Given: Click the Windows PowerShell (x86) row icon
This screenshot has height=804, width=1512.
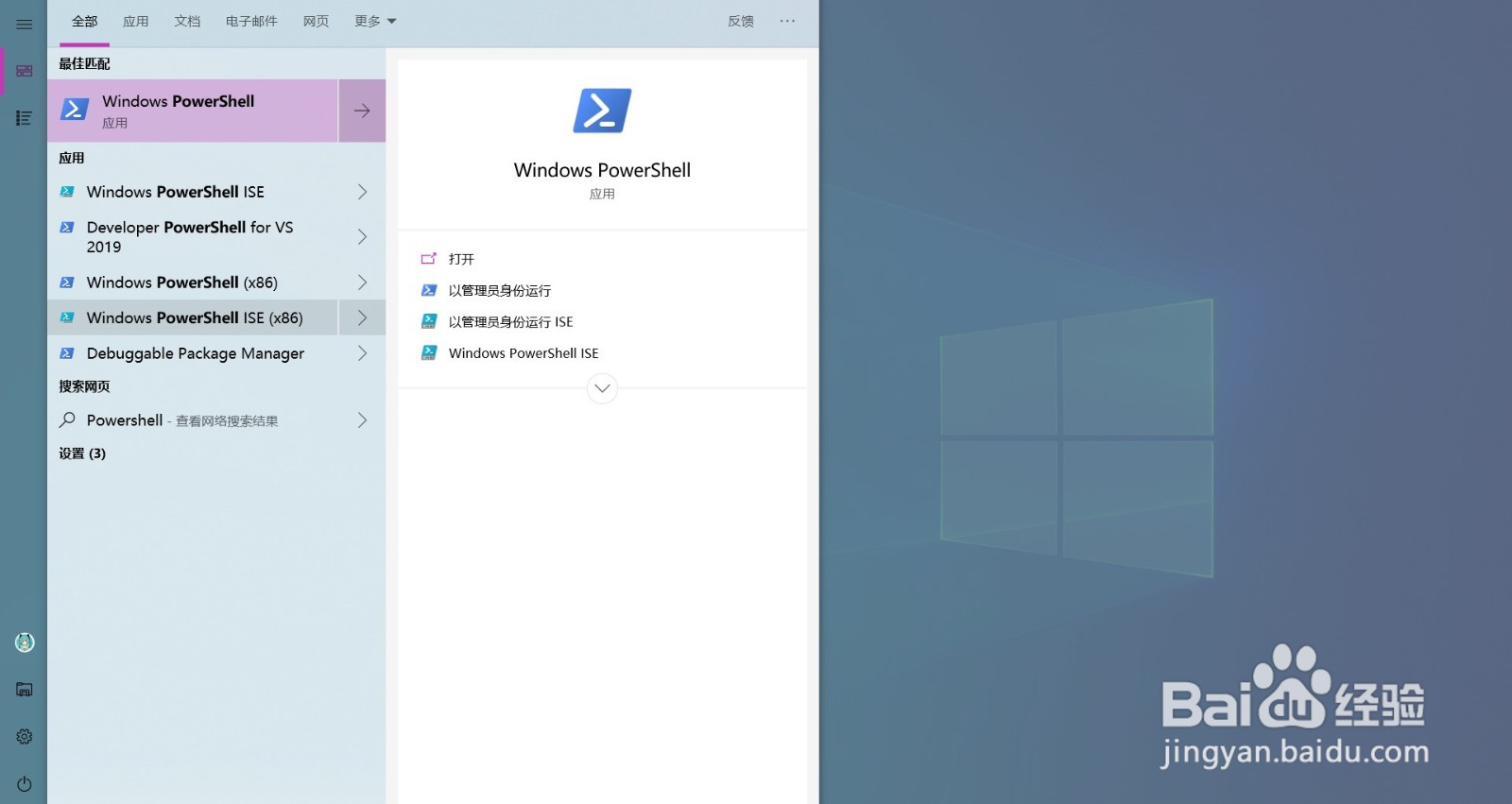Looking at the screenshot, I should (67, 282).
